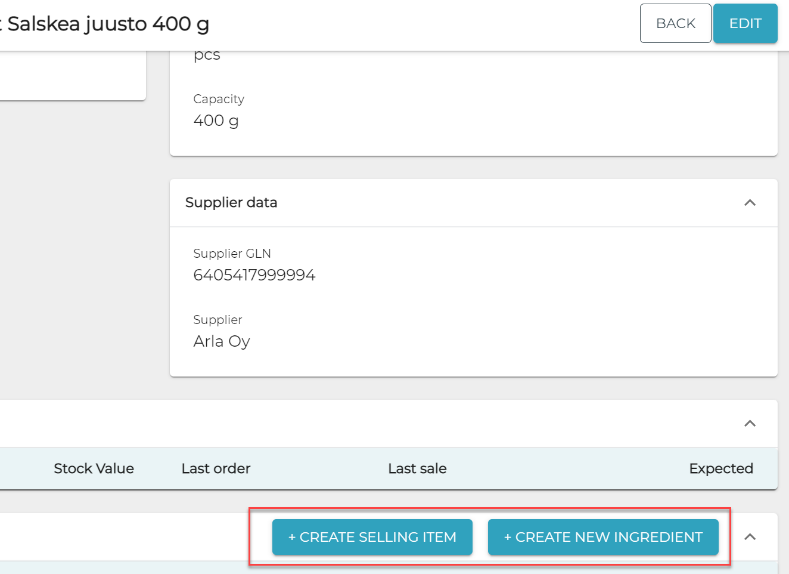Select the Expected column header
Screen dimensions: 789x574
click(720, 468)
